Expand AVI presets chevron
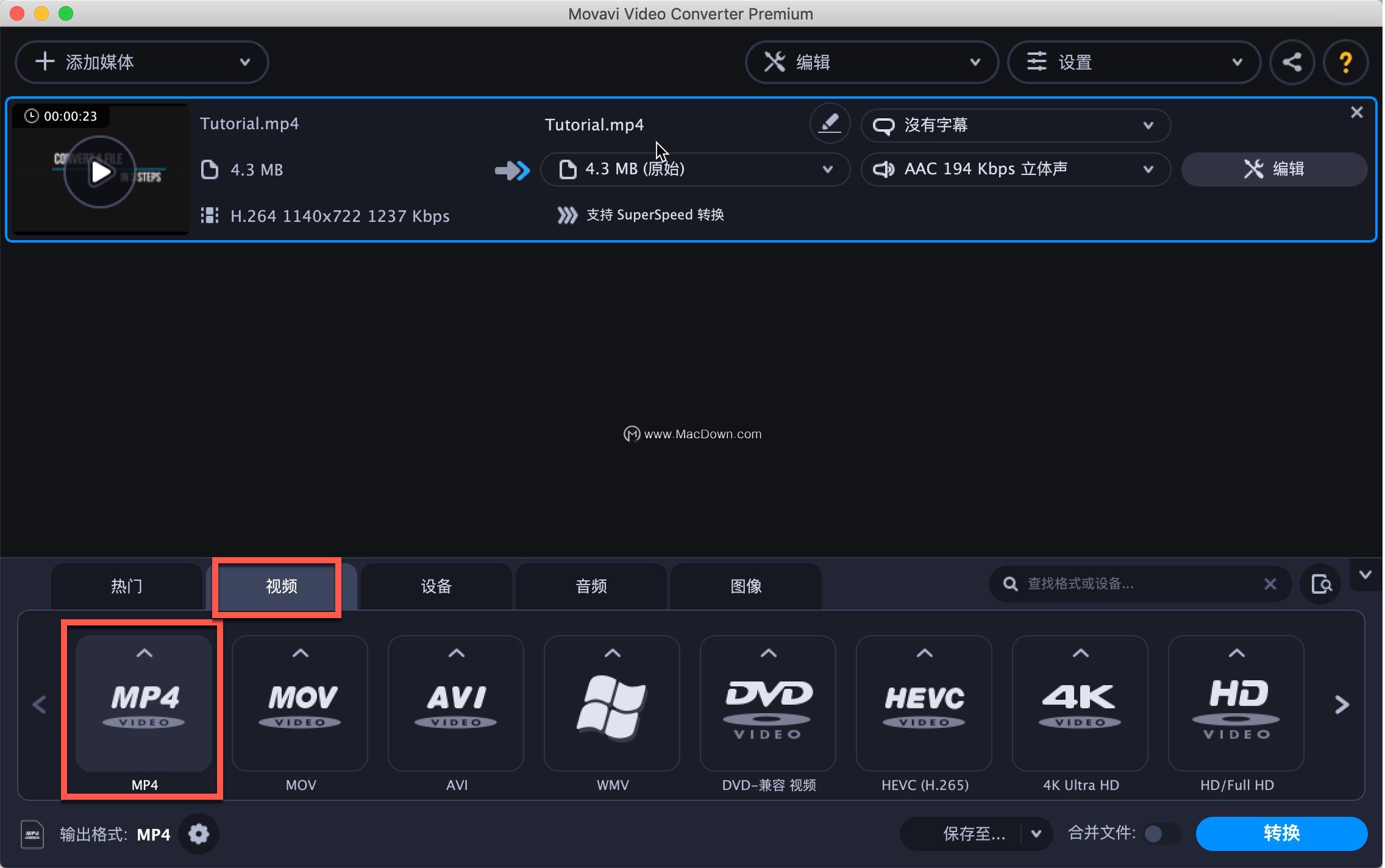Screen dimensions: 1385x868 [456, 653]
